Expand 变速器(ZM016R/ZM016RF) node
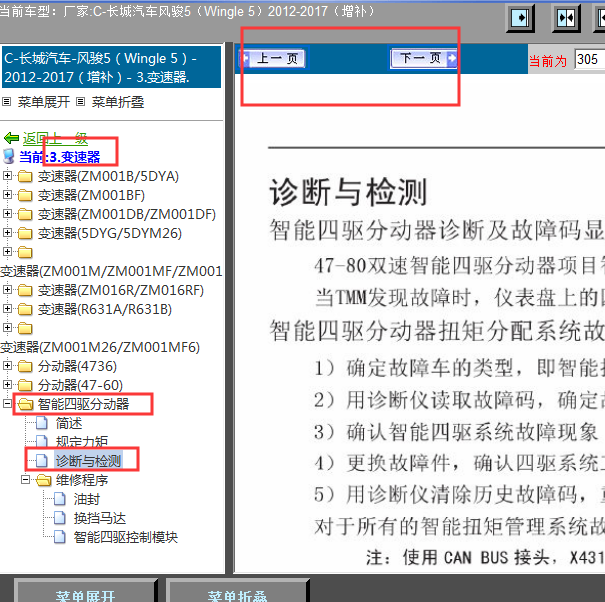Viewport: 605px width, 602px height. 7,289
